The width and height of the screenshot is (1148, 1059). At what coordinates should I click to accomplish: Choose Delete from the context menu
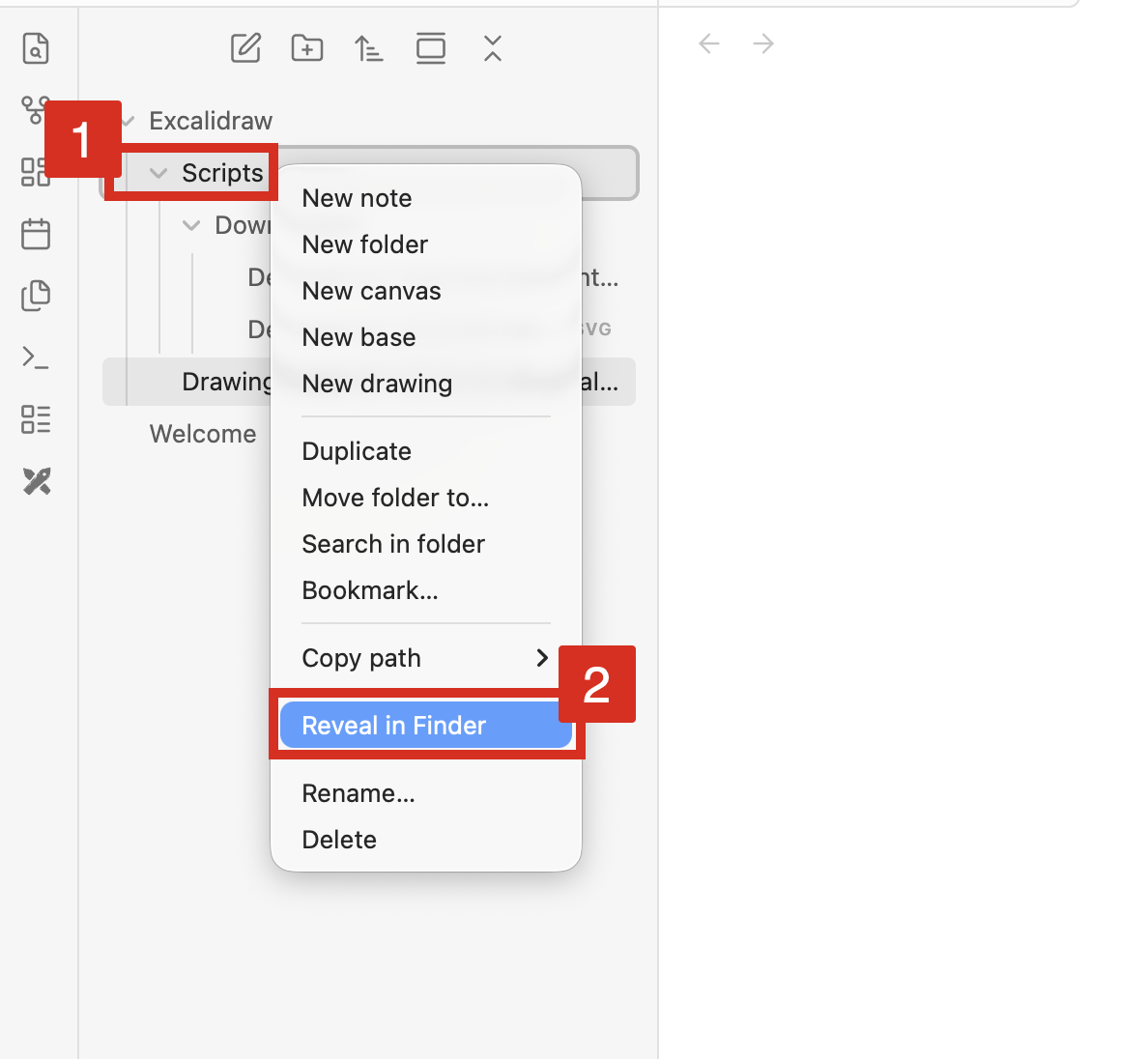click(x=339, y=840)
